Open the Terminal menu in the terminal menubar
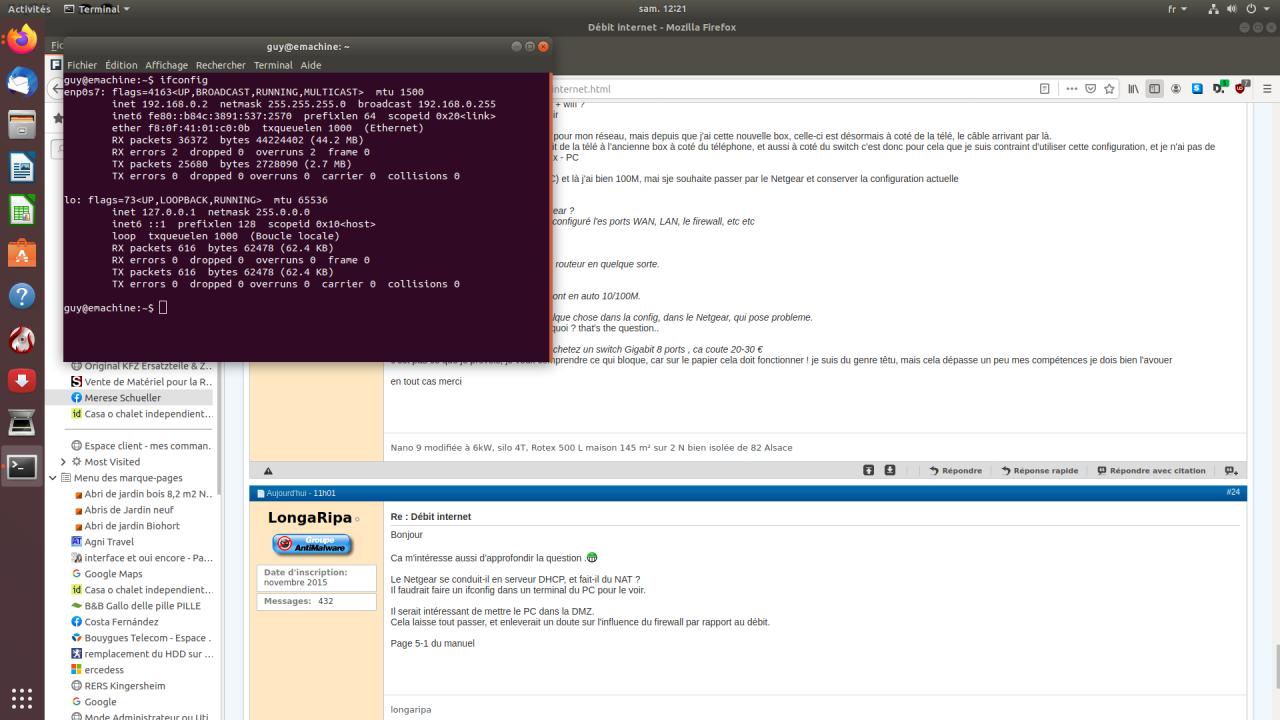Screen dimensions: 1280x720 pos(273,65)
